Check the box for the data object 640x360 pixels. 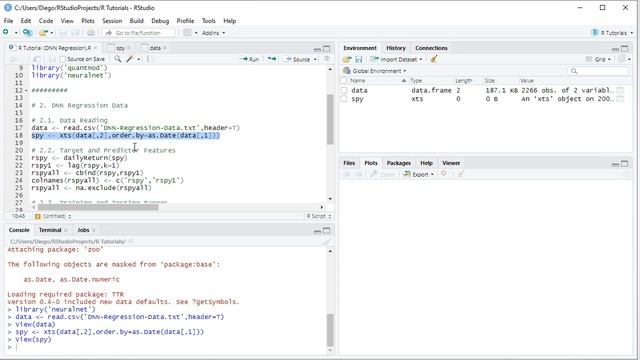(344, 90)
